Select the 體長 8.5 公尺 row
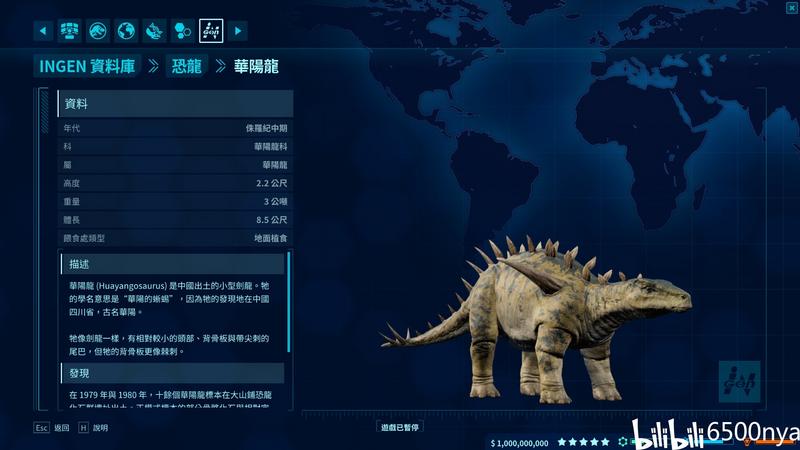800x450 pixels. point(176,220)
